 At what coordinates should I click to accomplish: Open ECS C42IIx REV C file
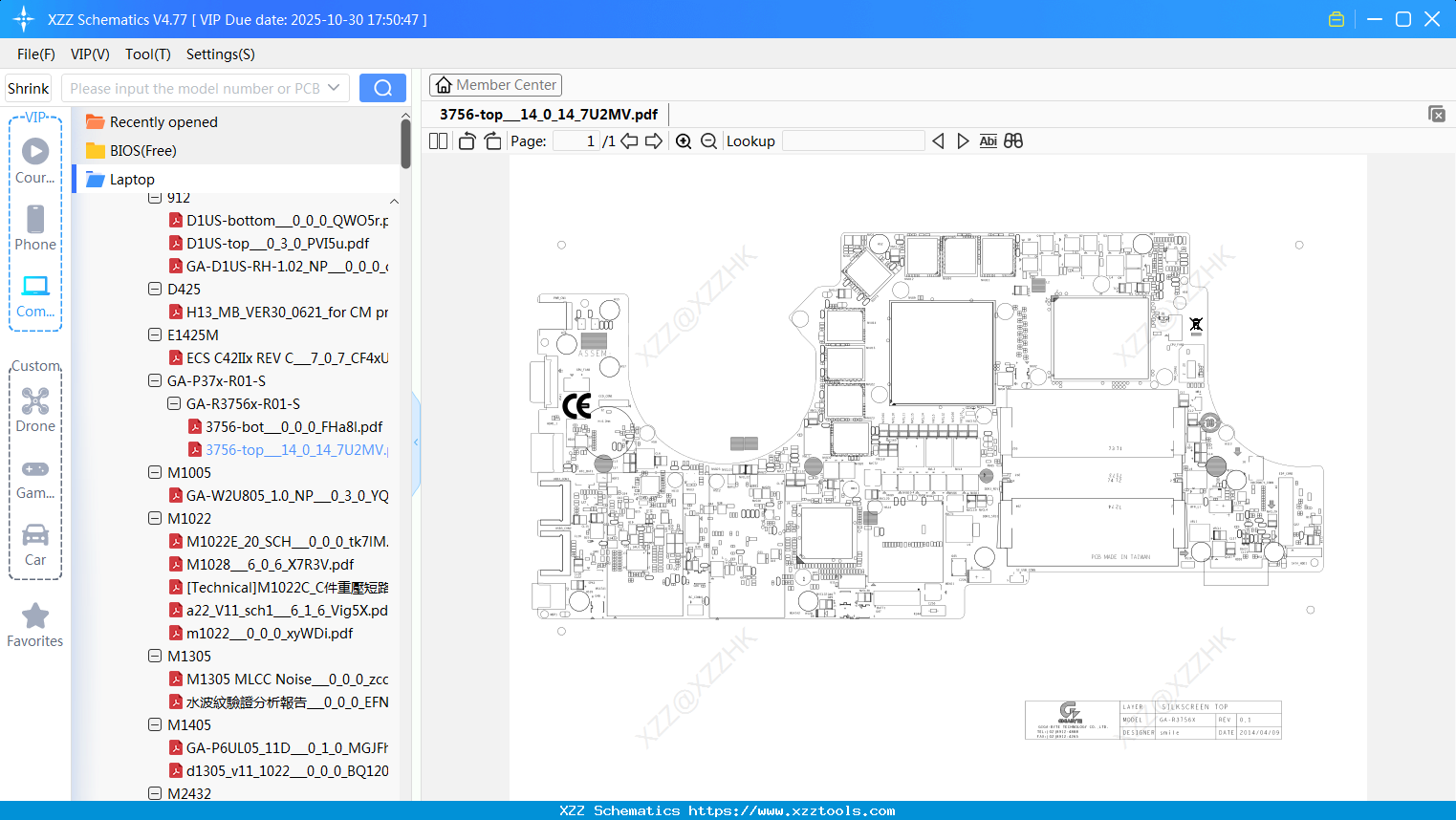pyautogui.click(x=278, y=357)
